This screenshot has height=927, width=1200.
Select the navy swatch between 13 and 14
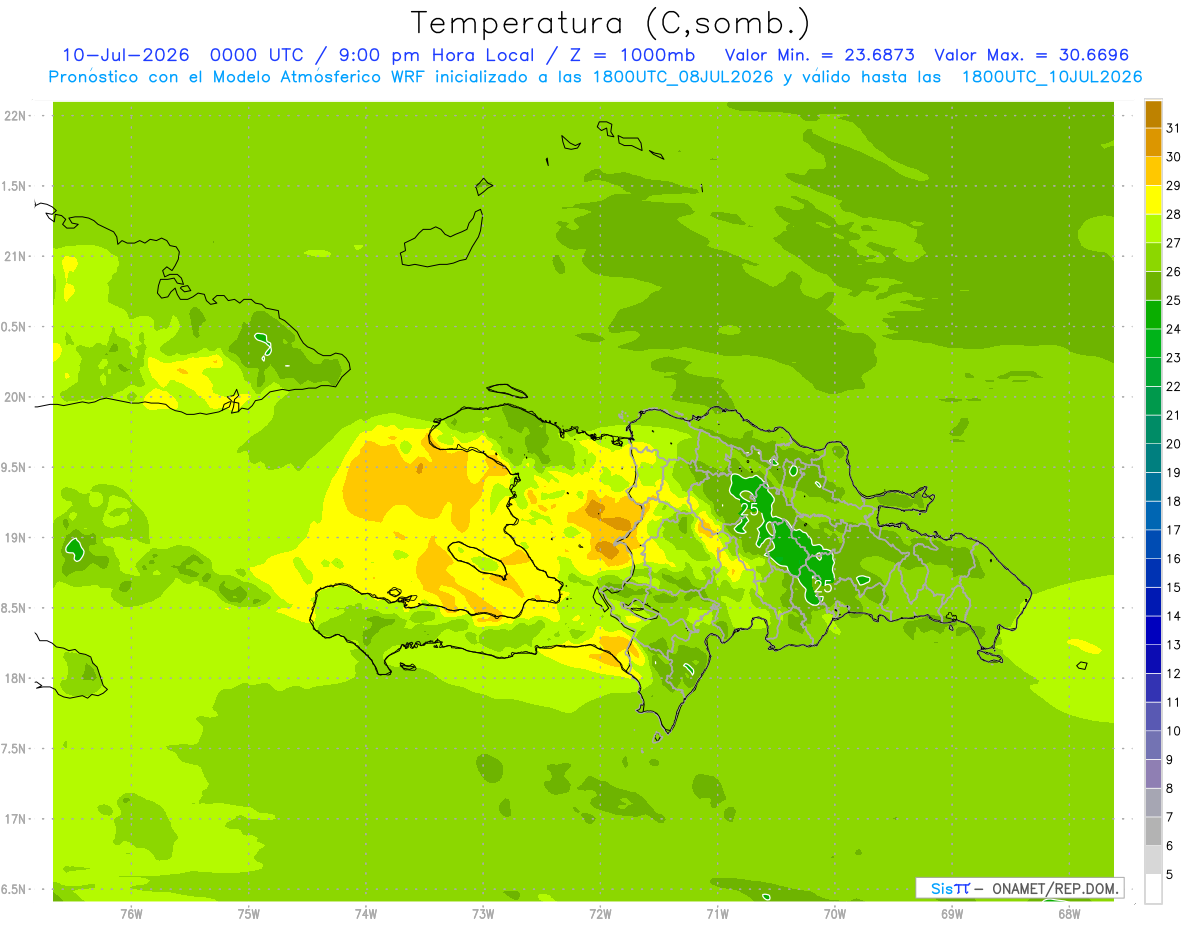pyautogui.click(x=1153, y=630)
